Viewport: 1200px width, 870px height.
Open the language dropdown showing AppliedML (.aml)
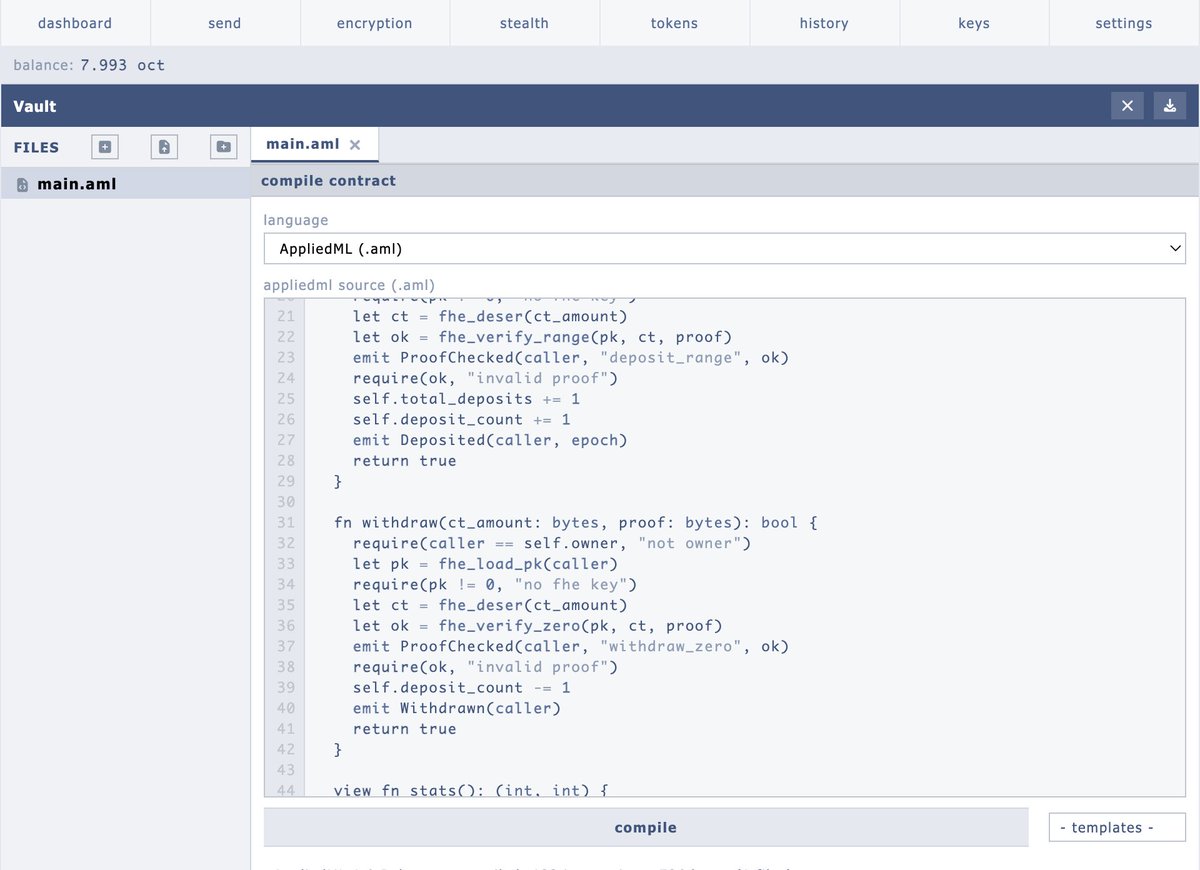(725, 249)
